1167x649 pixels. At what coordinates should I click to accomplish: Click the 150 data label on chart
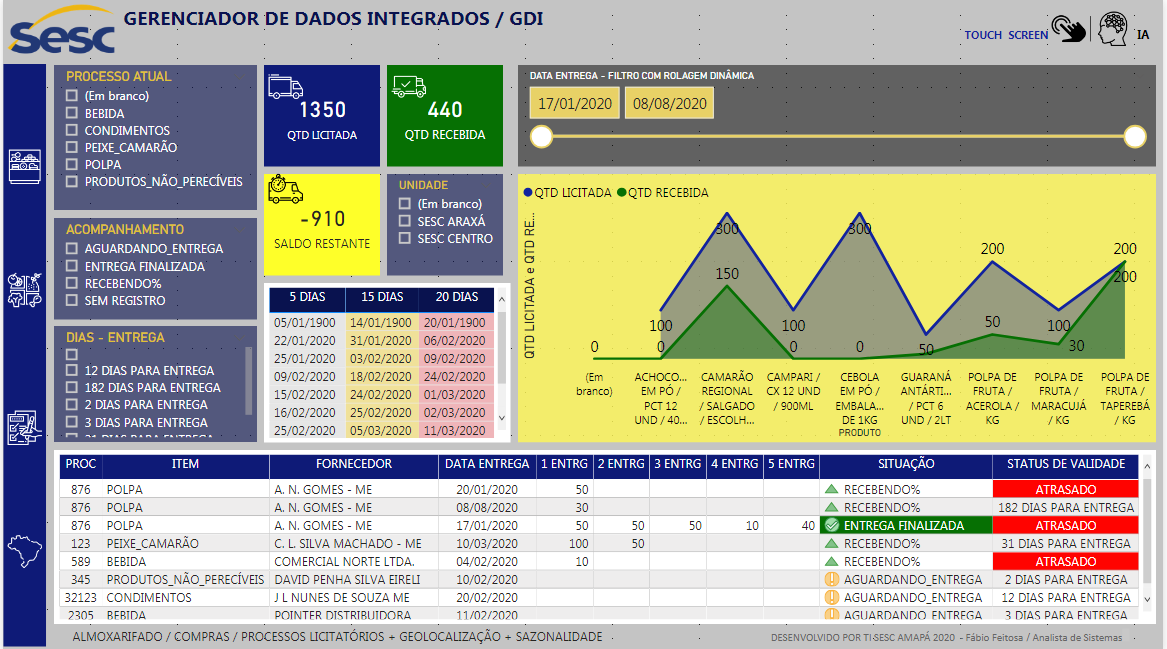(x=727, y=274)
